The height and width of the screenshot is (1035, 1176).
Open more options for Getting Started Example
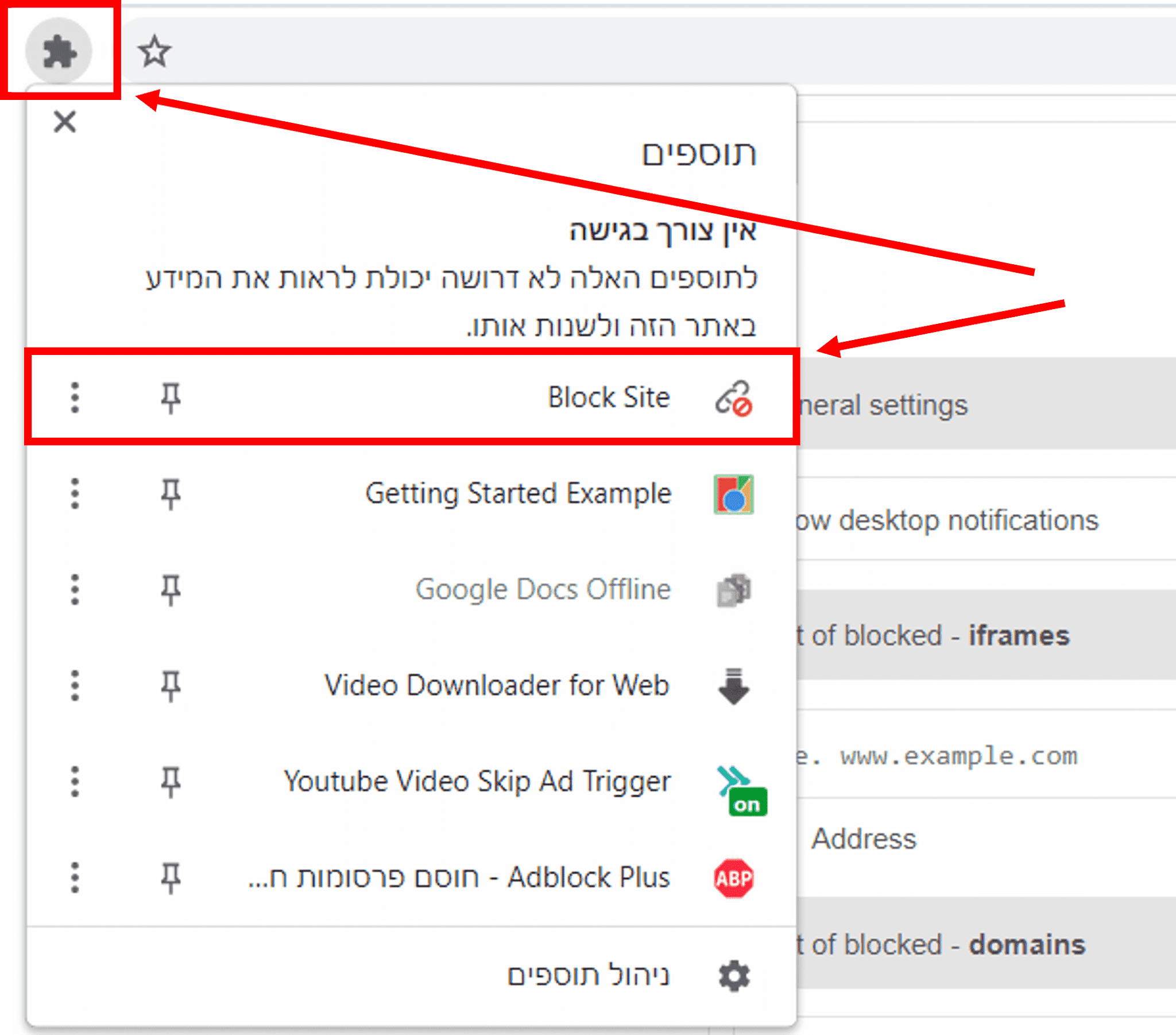tap(75, 494)
